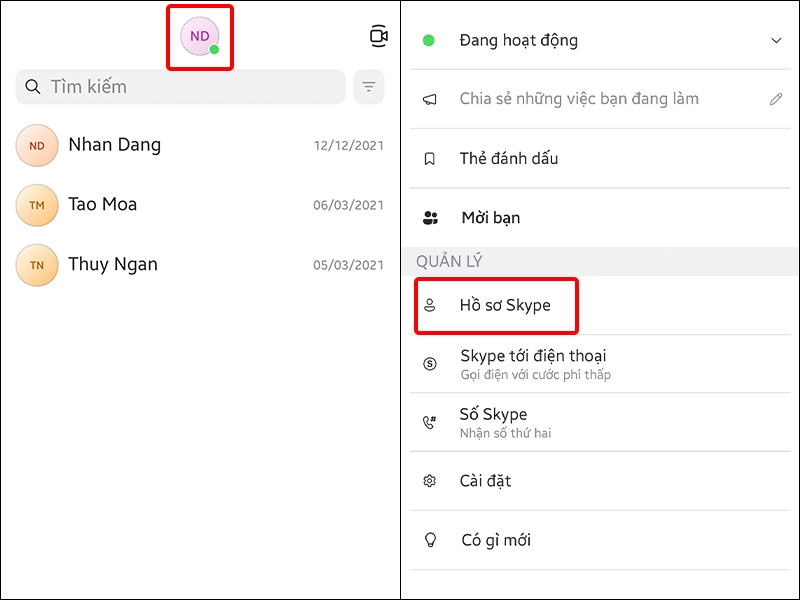
Task: Open Số Skype option
Action: [x=601, y=422]
